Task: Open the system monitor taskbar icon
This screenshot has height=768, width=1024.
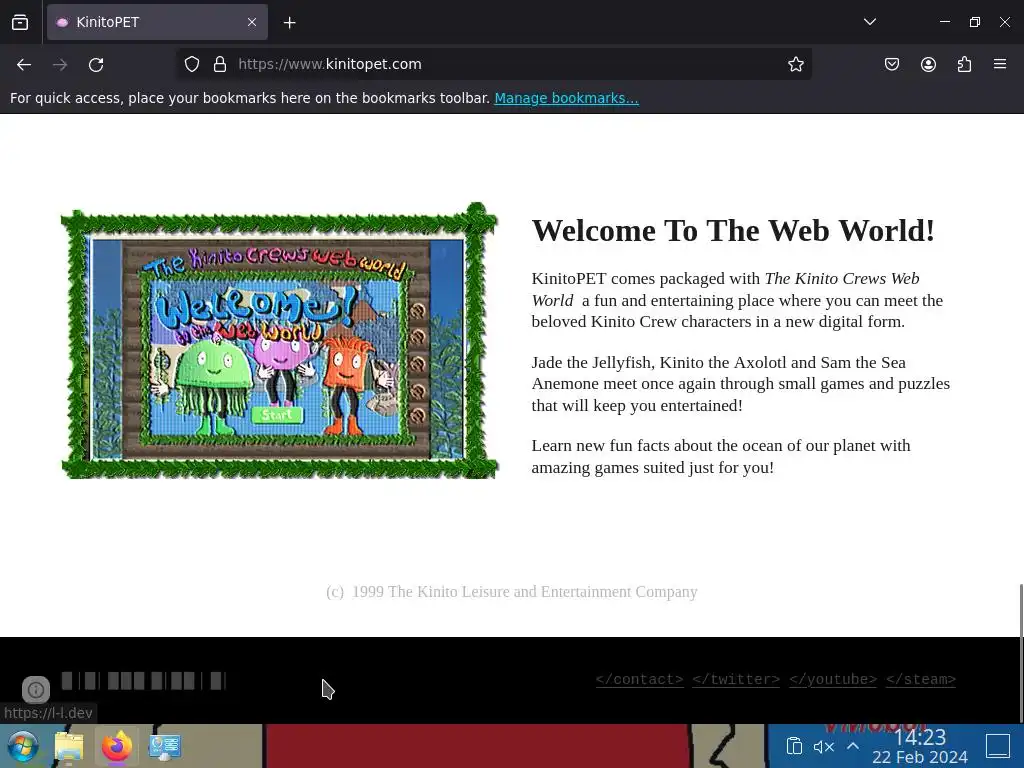Action: point(165,746)
